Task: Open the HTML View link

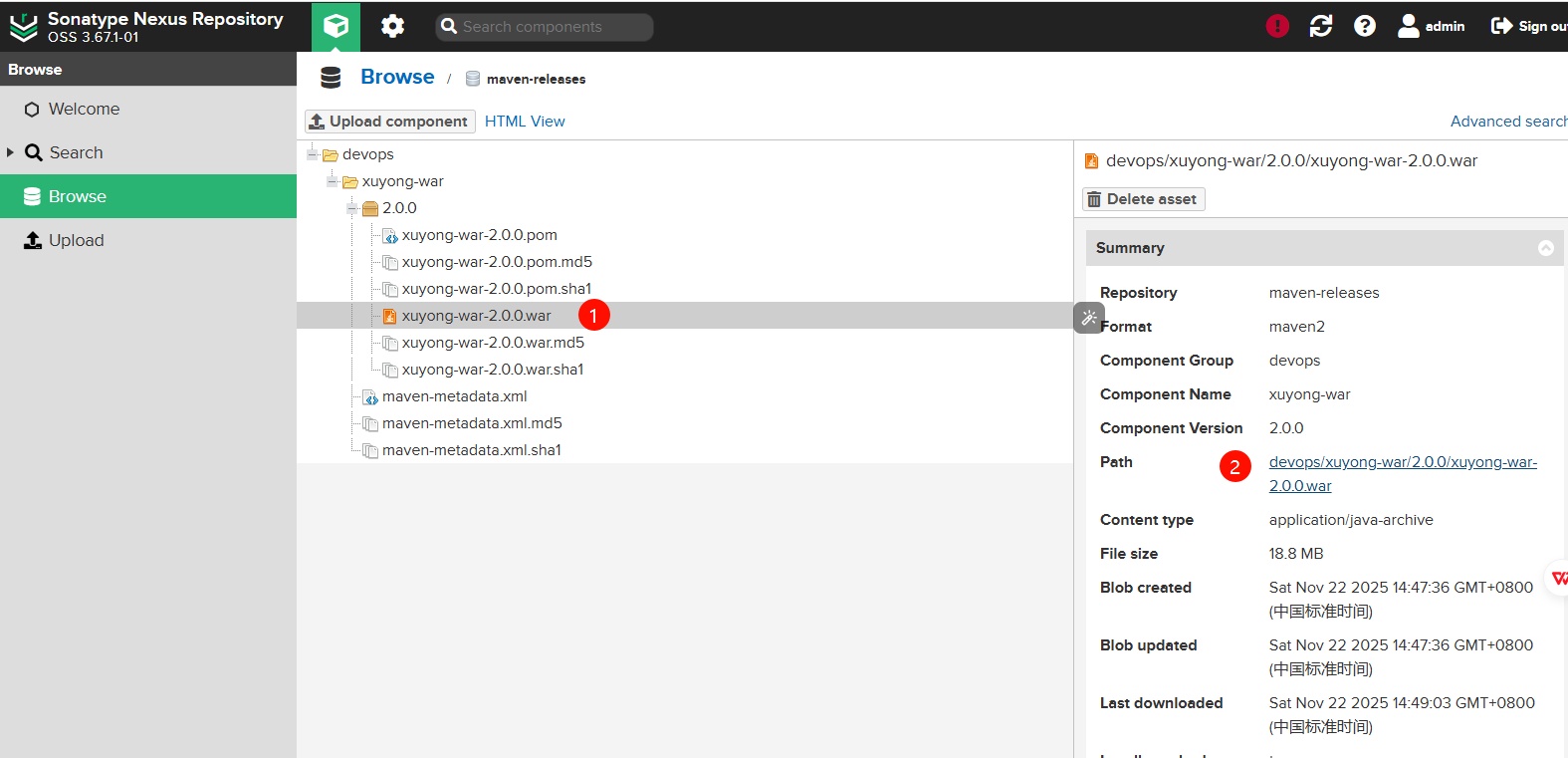Action: click(x=525, y=122)
